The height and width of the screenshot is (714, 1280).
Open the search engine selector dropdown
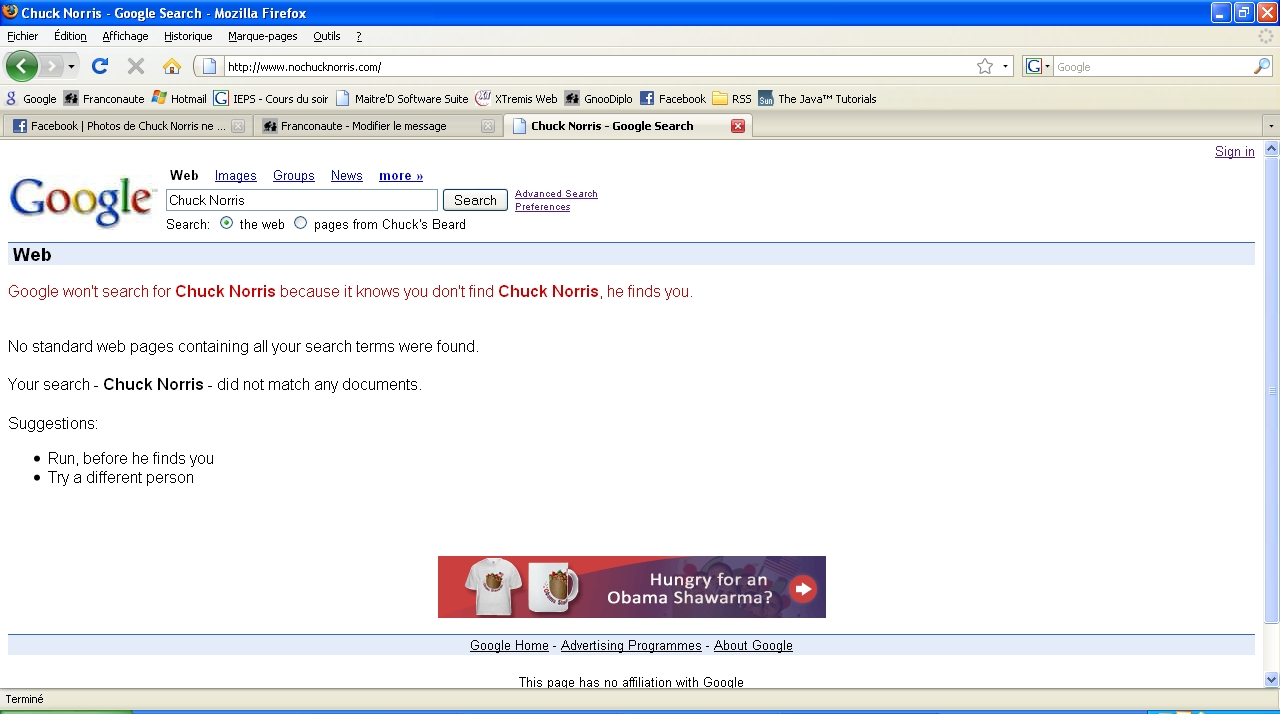pos(1038,67)
